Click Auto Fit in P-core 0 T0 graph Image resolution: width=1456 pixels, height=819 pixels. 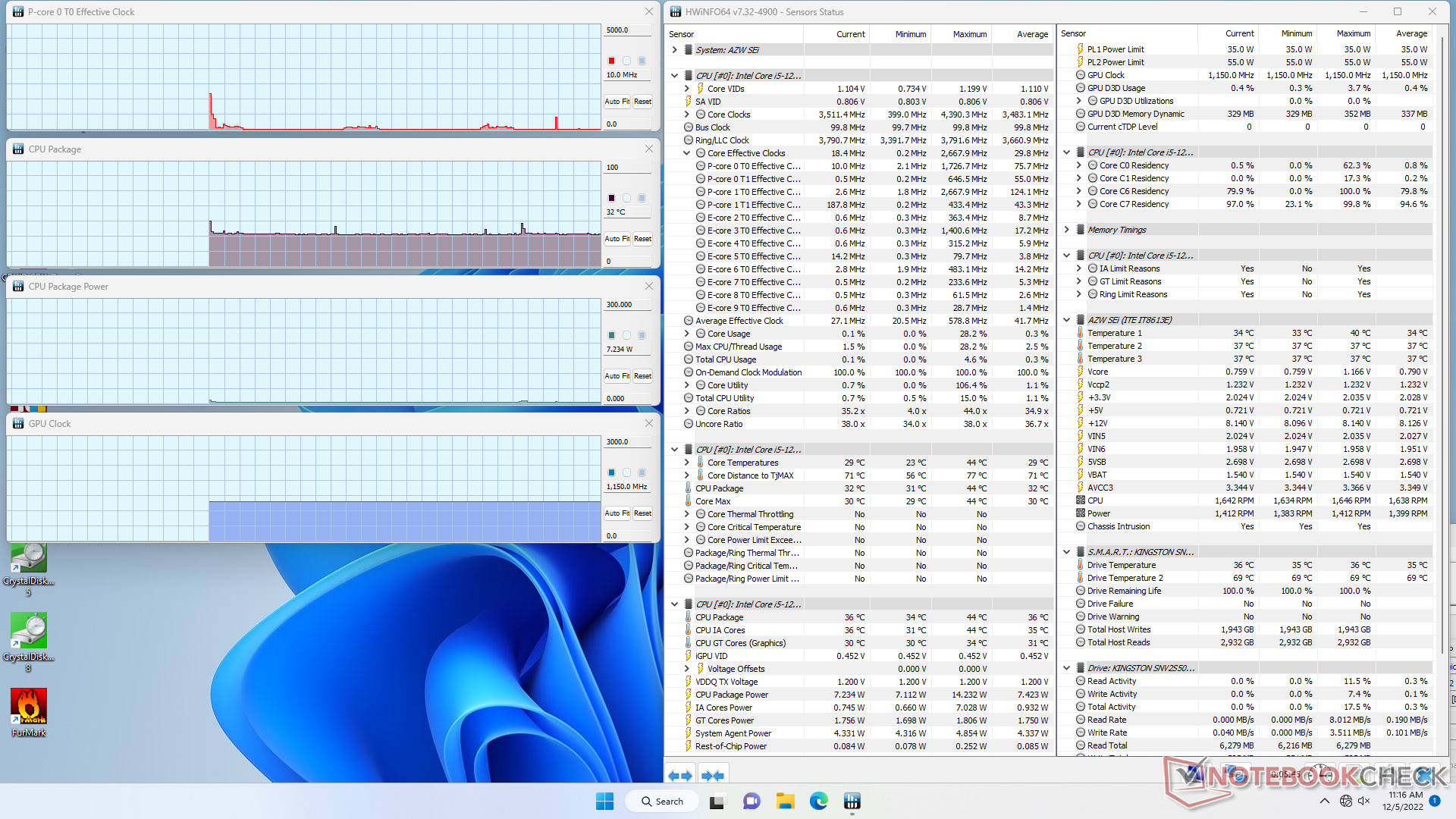point(617,102)
